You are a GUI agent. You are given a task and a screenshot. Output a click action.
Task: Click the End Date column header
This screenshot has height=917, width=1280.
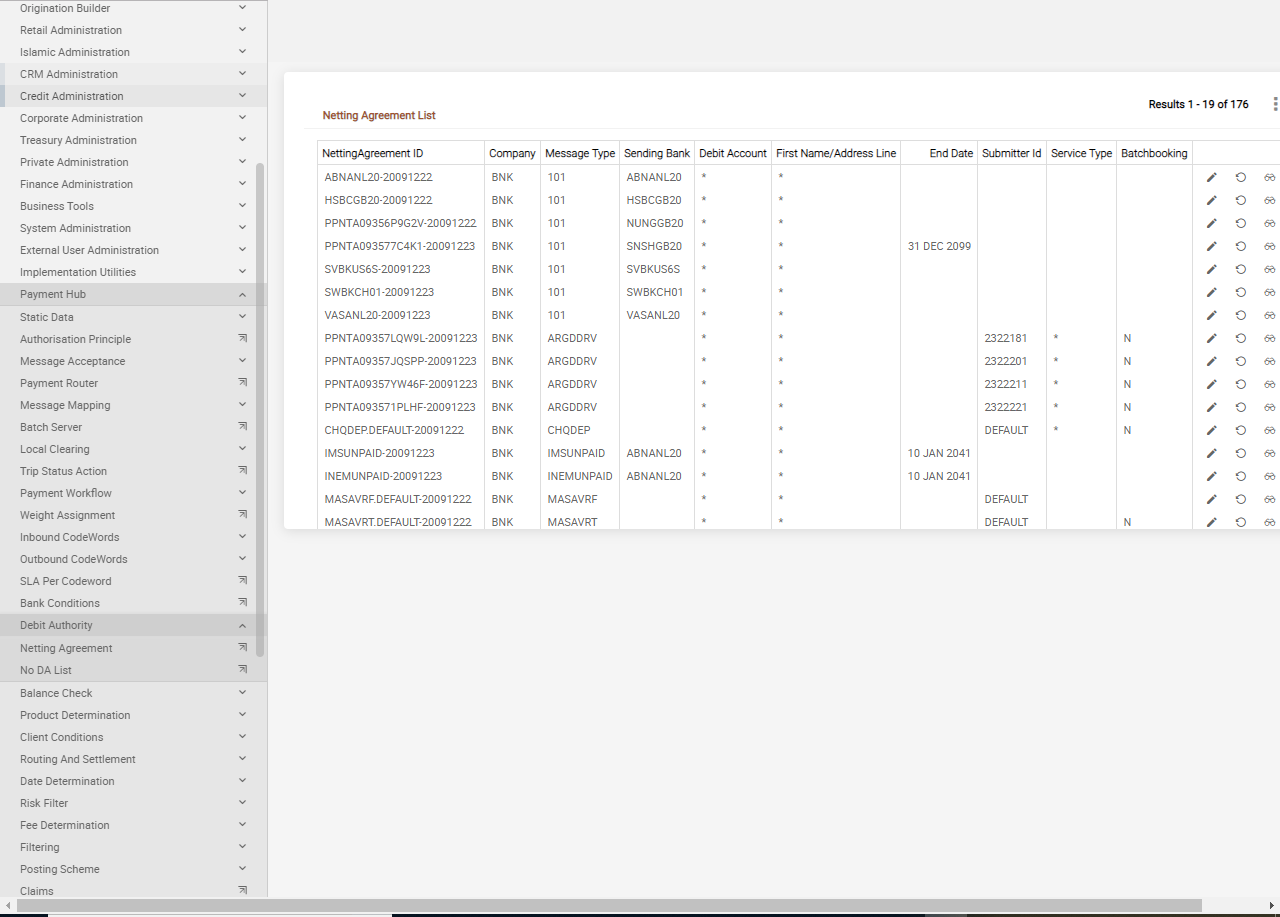[x=950, y=153]
